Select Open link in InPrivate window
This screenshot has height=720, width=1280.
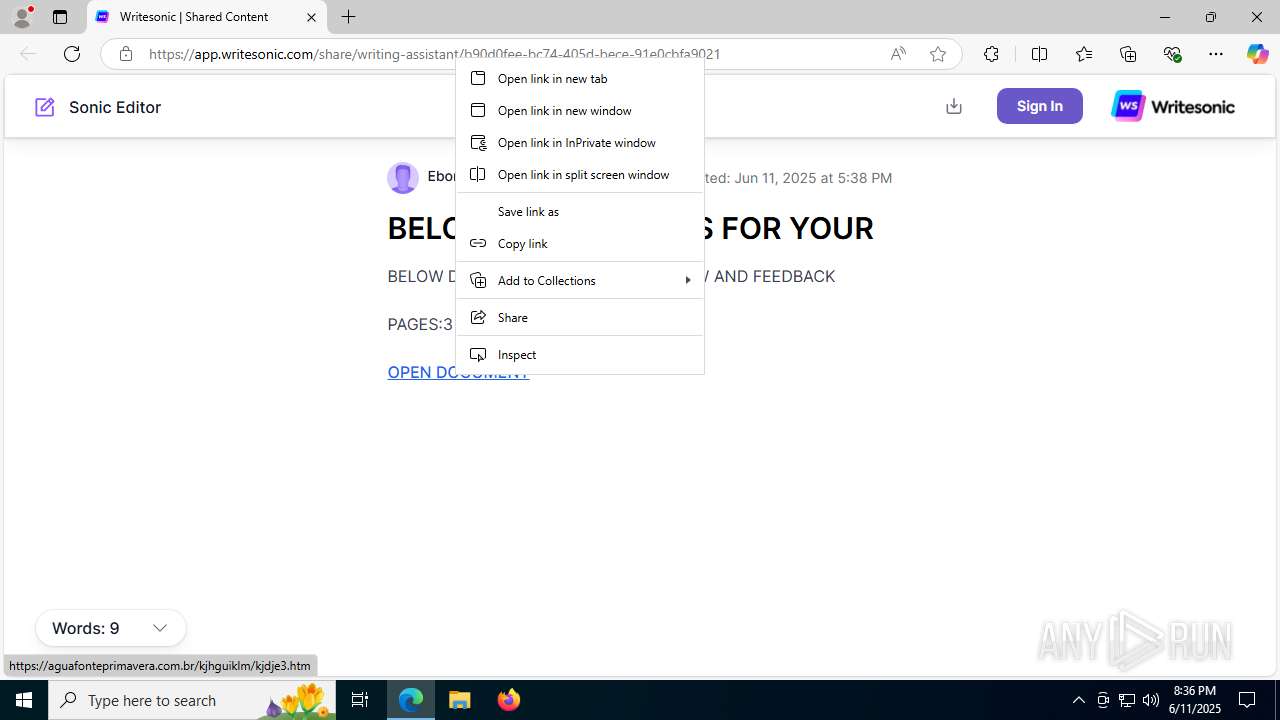point(580,142)
